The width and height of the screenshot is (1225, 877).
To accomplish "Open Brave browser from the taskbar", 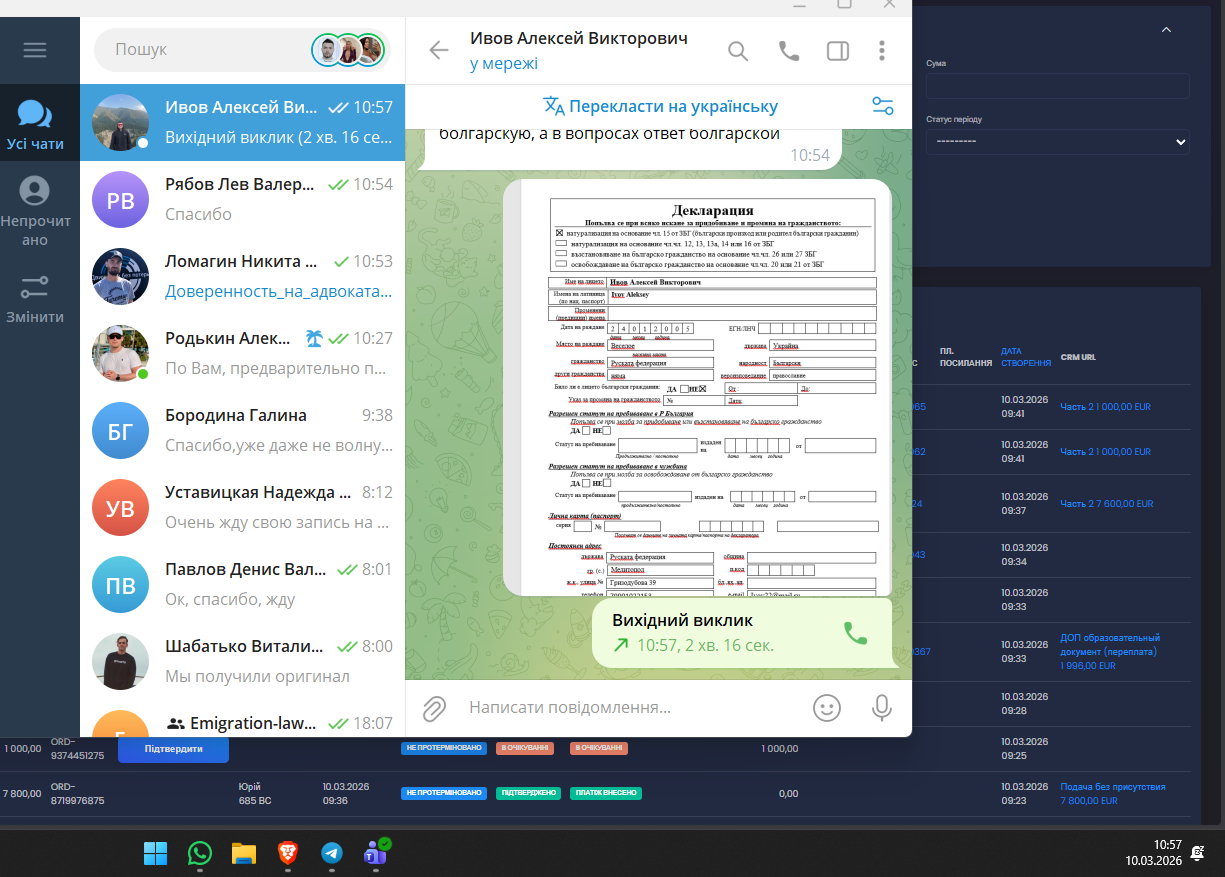I will [288, 853].
